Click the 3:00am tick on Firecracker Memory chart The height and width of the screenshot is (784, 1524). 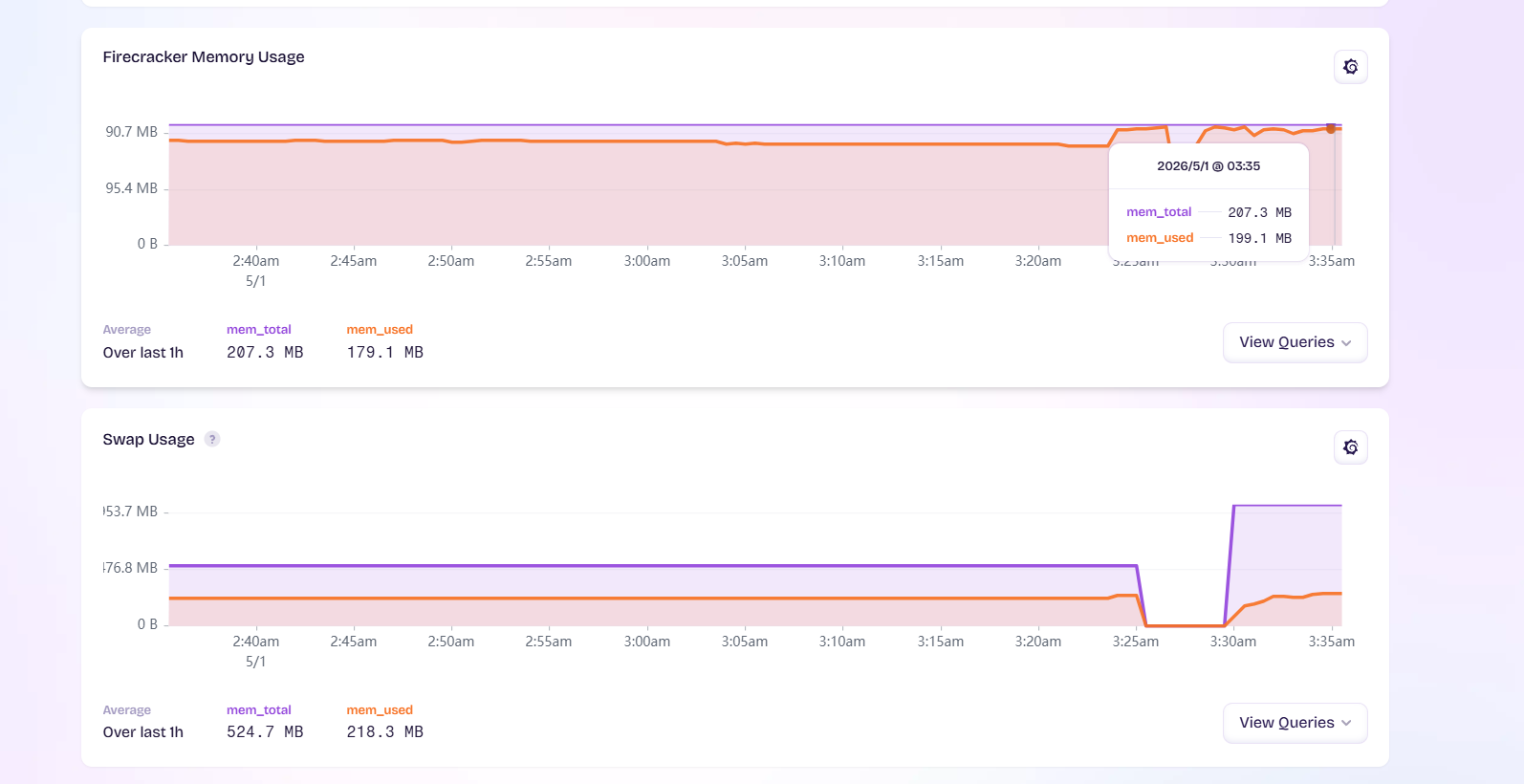coord(647,261)
